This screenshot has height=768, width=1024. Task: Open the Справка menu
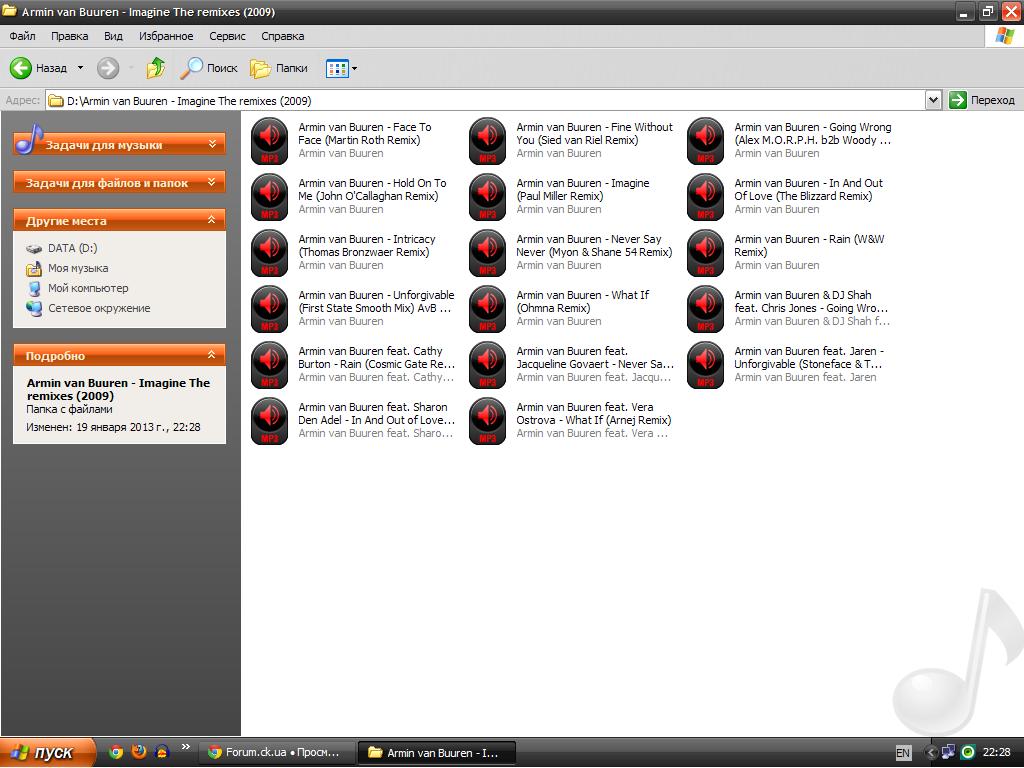283,36
